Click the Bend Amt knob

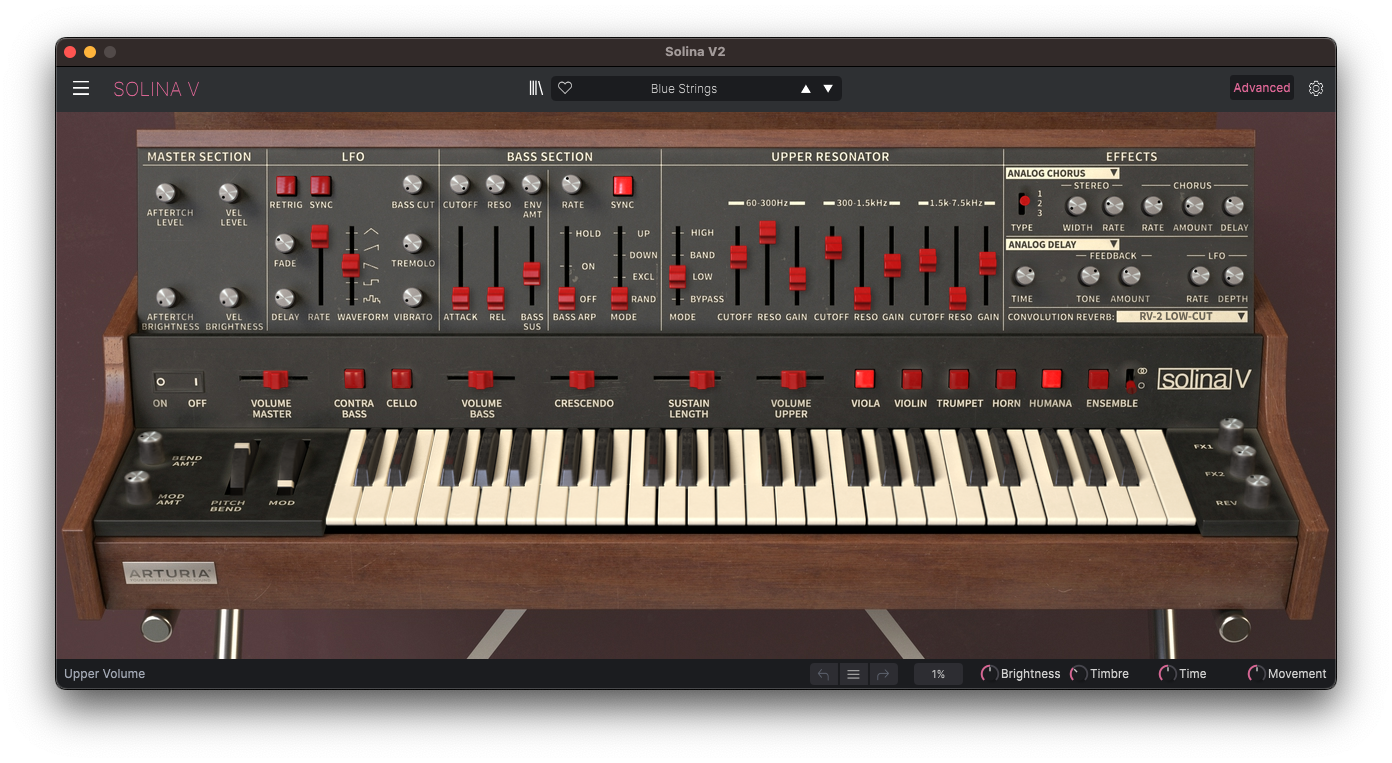pyautogui.click(x=151, y=449)
